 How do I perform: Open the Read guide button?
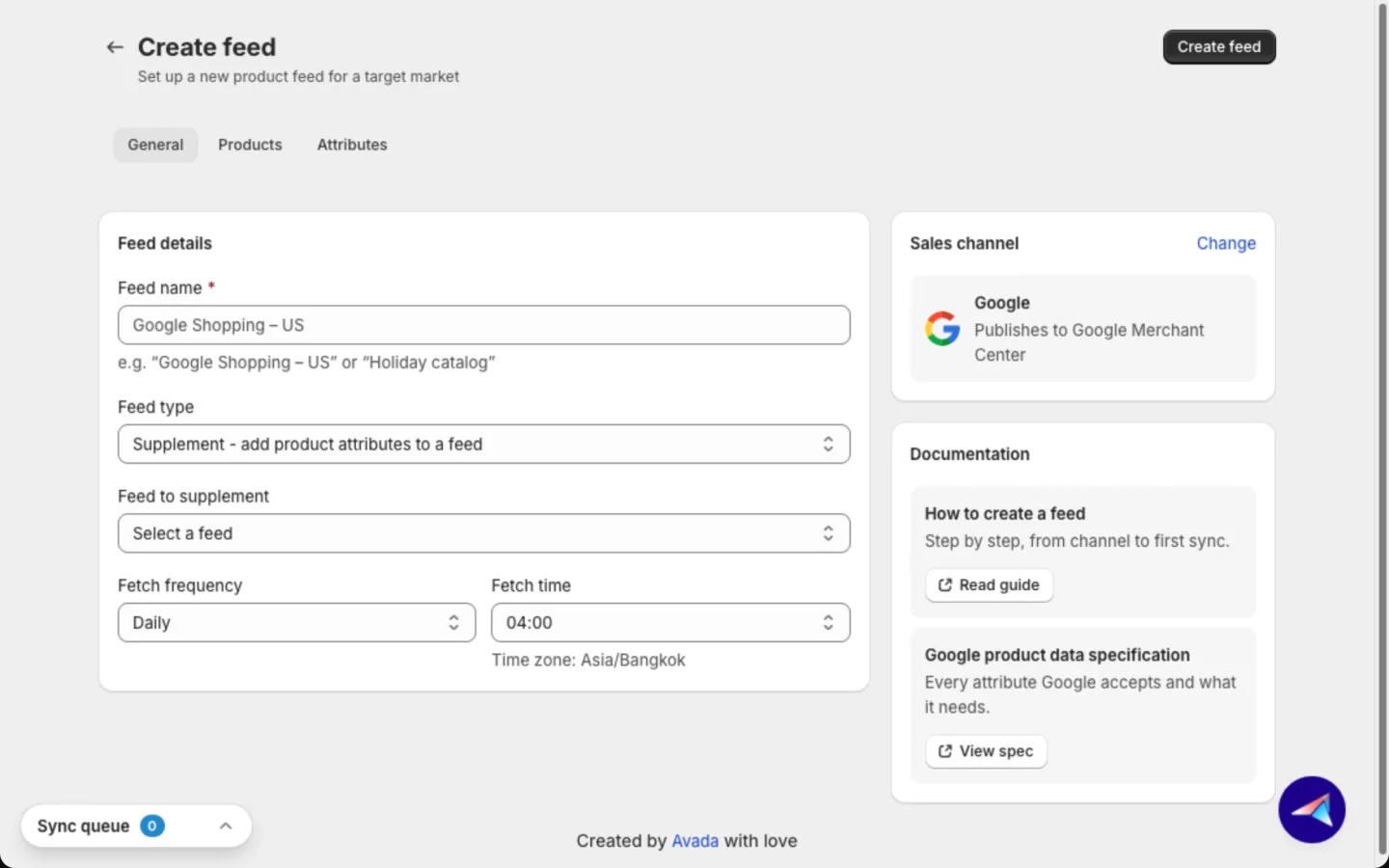coord(989,585)
